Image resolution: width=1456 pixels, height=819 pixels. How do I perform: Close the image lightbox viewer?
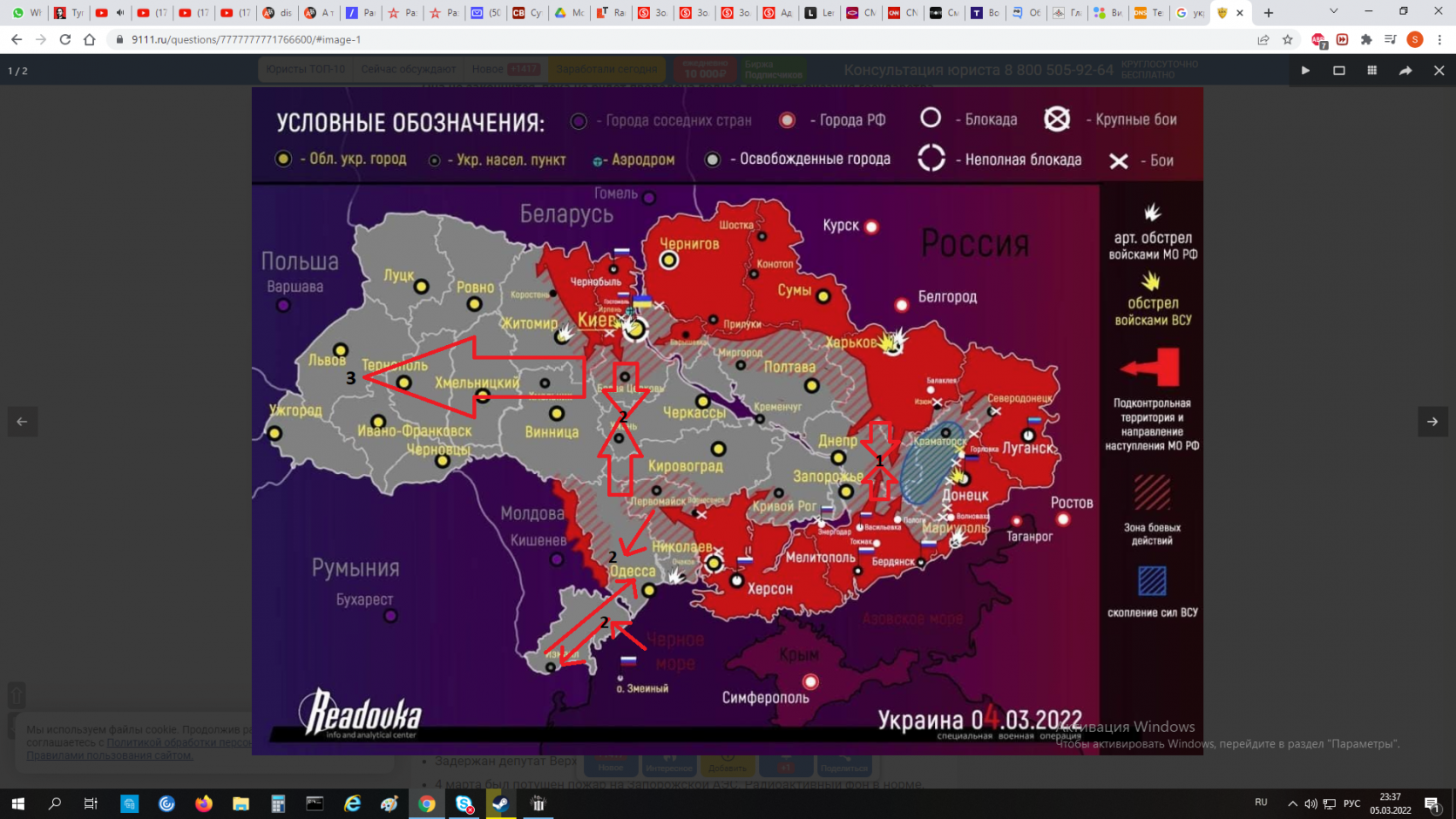tap(1439, 71)
